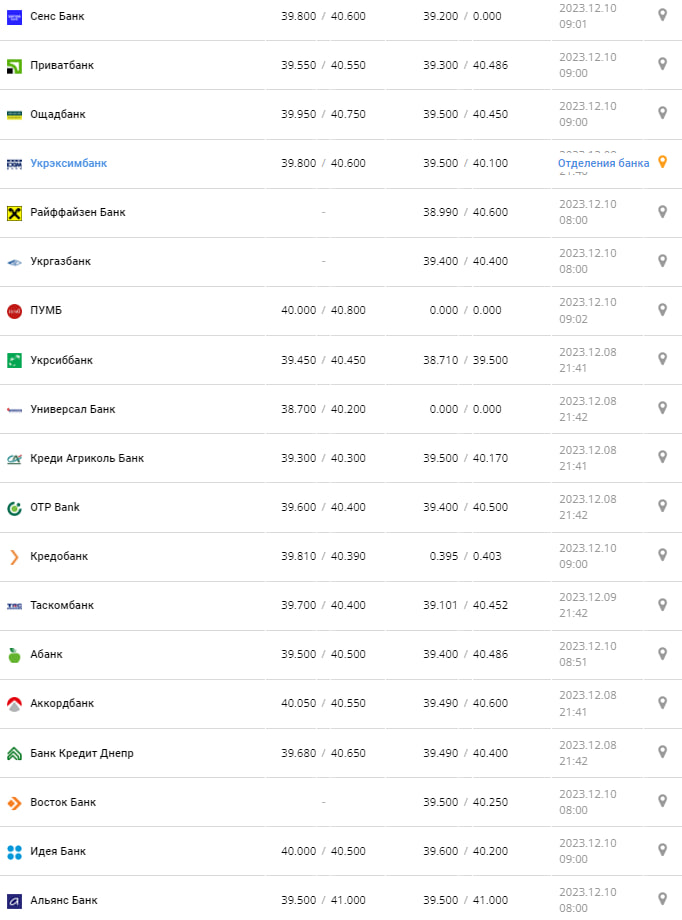Click the location pin for Альянс Банк
The image size is (682, 920).
coord(662,899)
